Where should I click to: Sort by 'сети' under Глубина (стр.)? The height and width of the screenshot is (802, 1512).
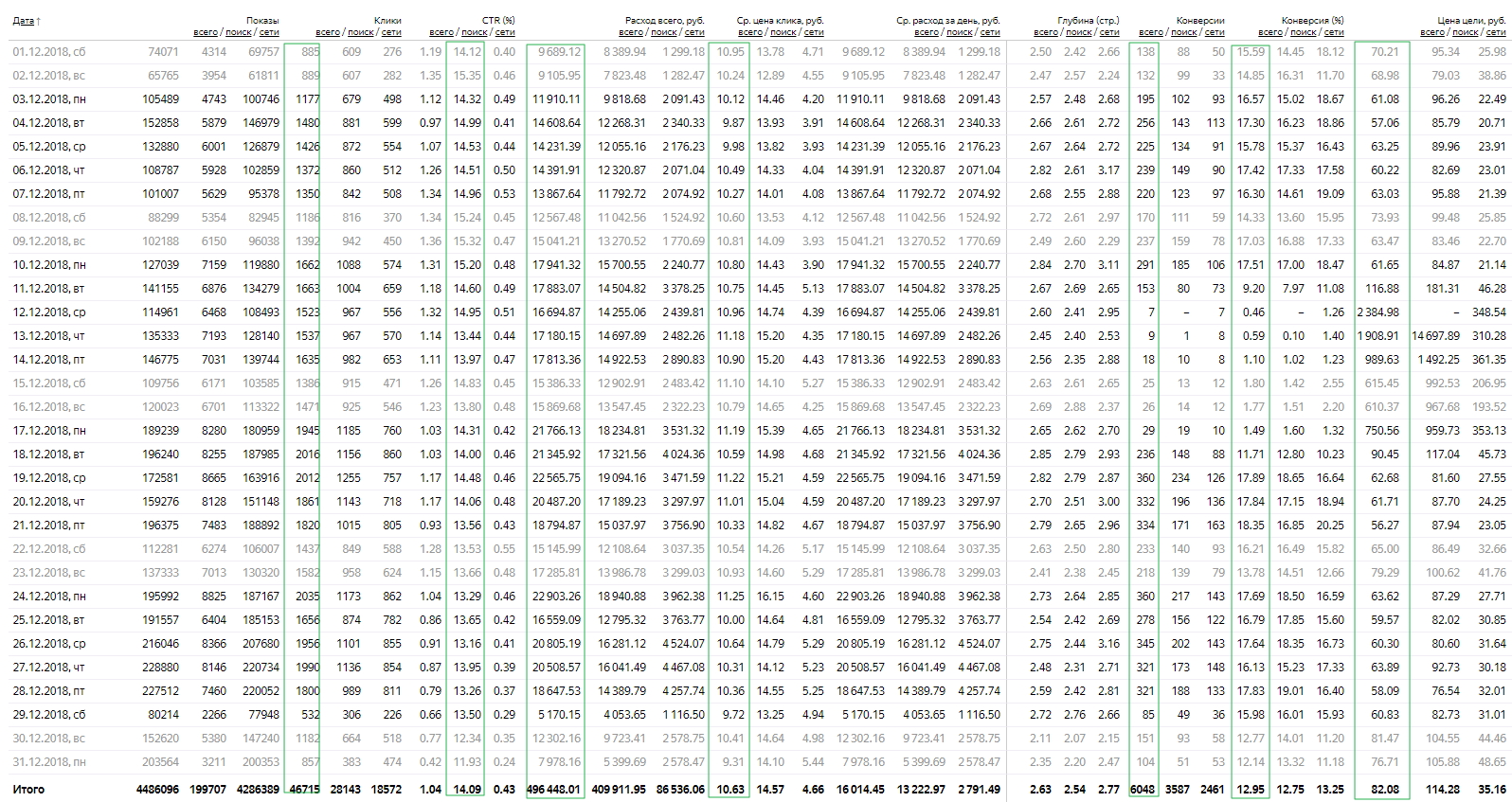pos(1109,32)
